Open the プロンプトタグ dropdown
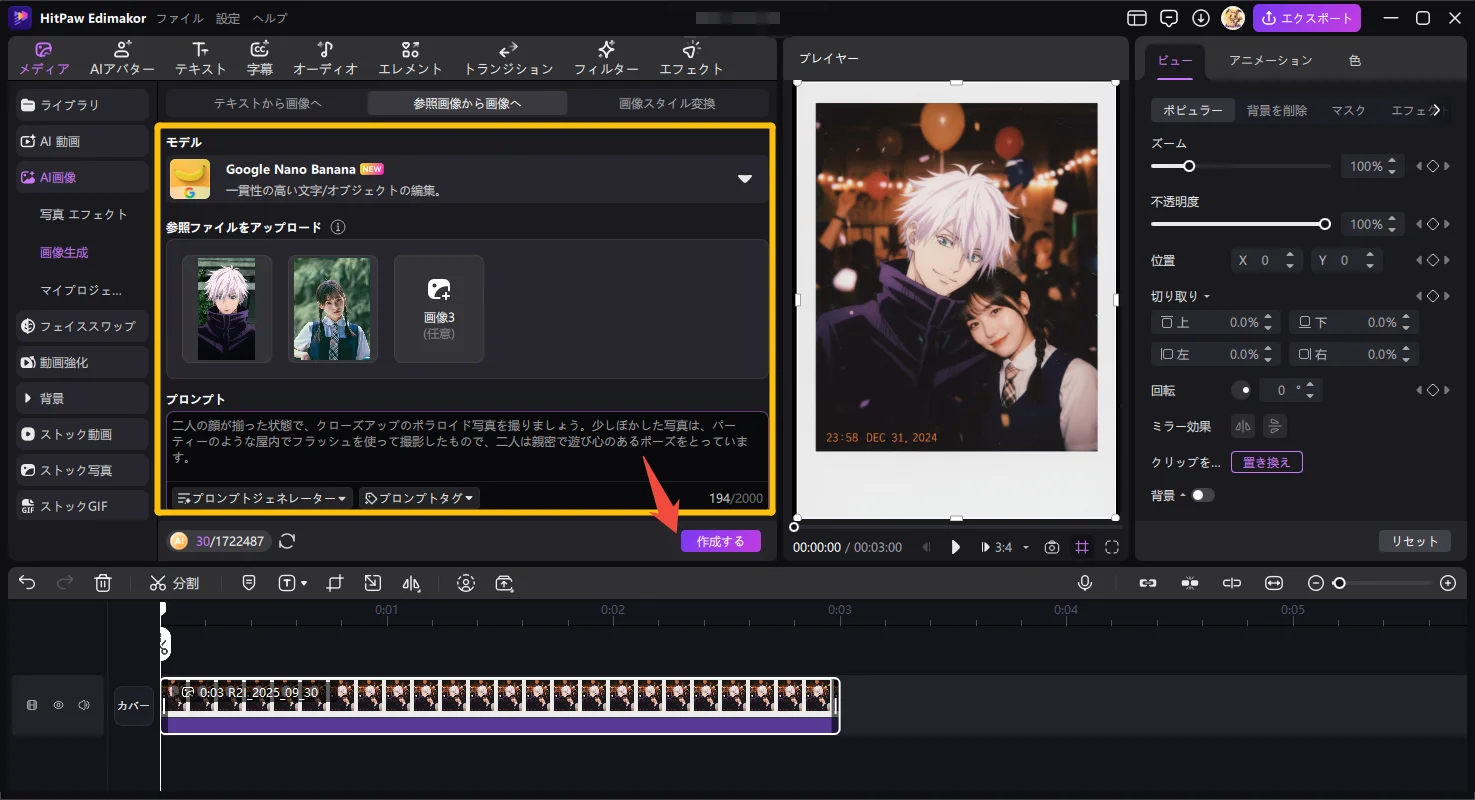 tap(418, 498)
